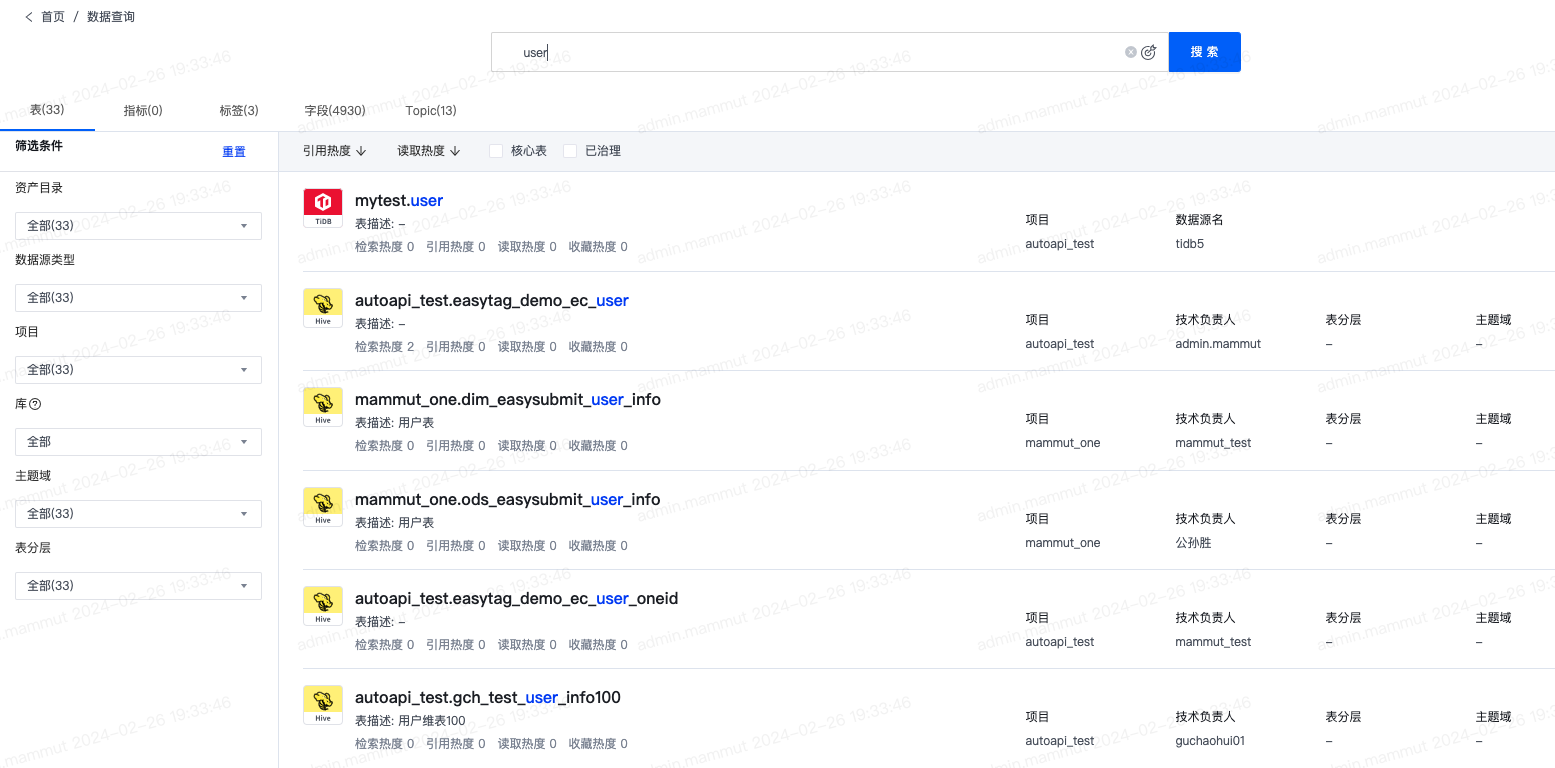Open the 主题域 filter dropdown
The image size is (1555, 768).
pyautogui.click(x=138, y=514)
